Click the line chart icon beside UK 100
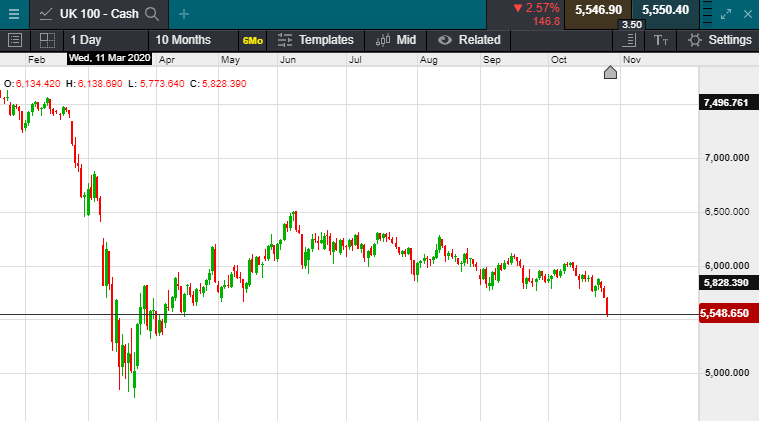 [46, 14]
